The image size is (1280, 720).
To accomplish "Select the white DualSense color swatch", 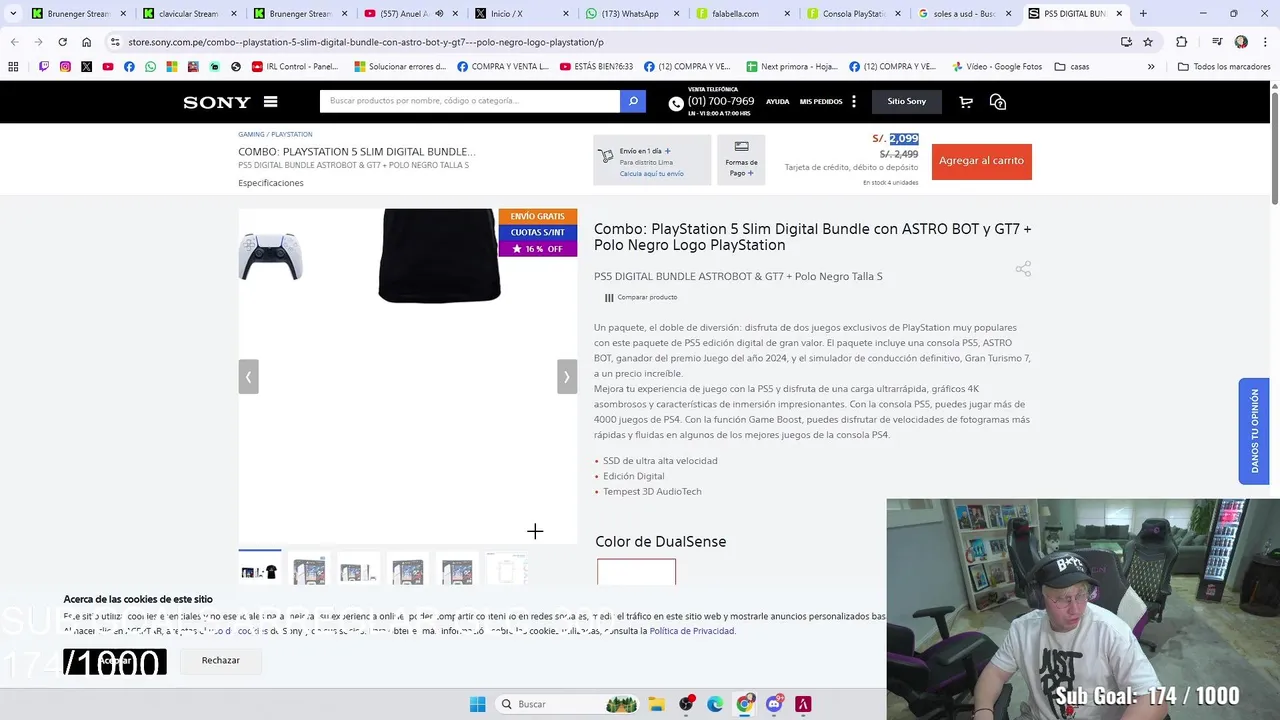I will pos(636,572).
